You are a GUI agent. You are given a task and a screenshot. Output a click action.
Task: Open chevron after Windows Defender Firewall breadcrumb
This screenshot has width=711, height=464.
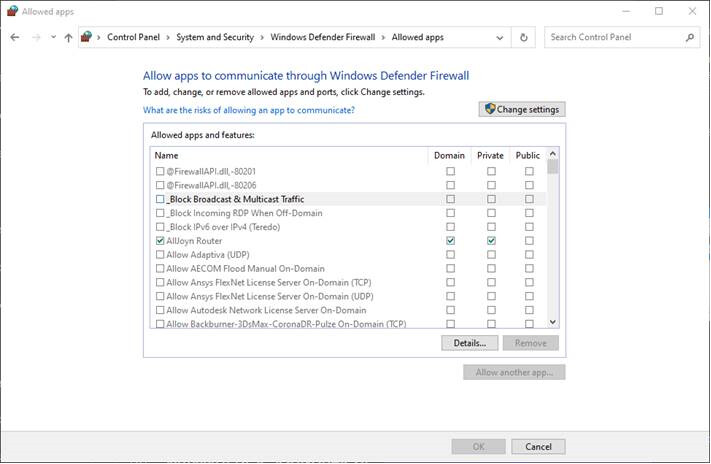coord(383,37)
